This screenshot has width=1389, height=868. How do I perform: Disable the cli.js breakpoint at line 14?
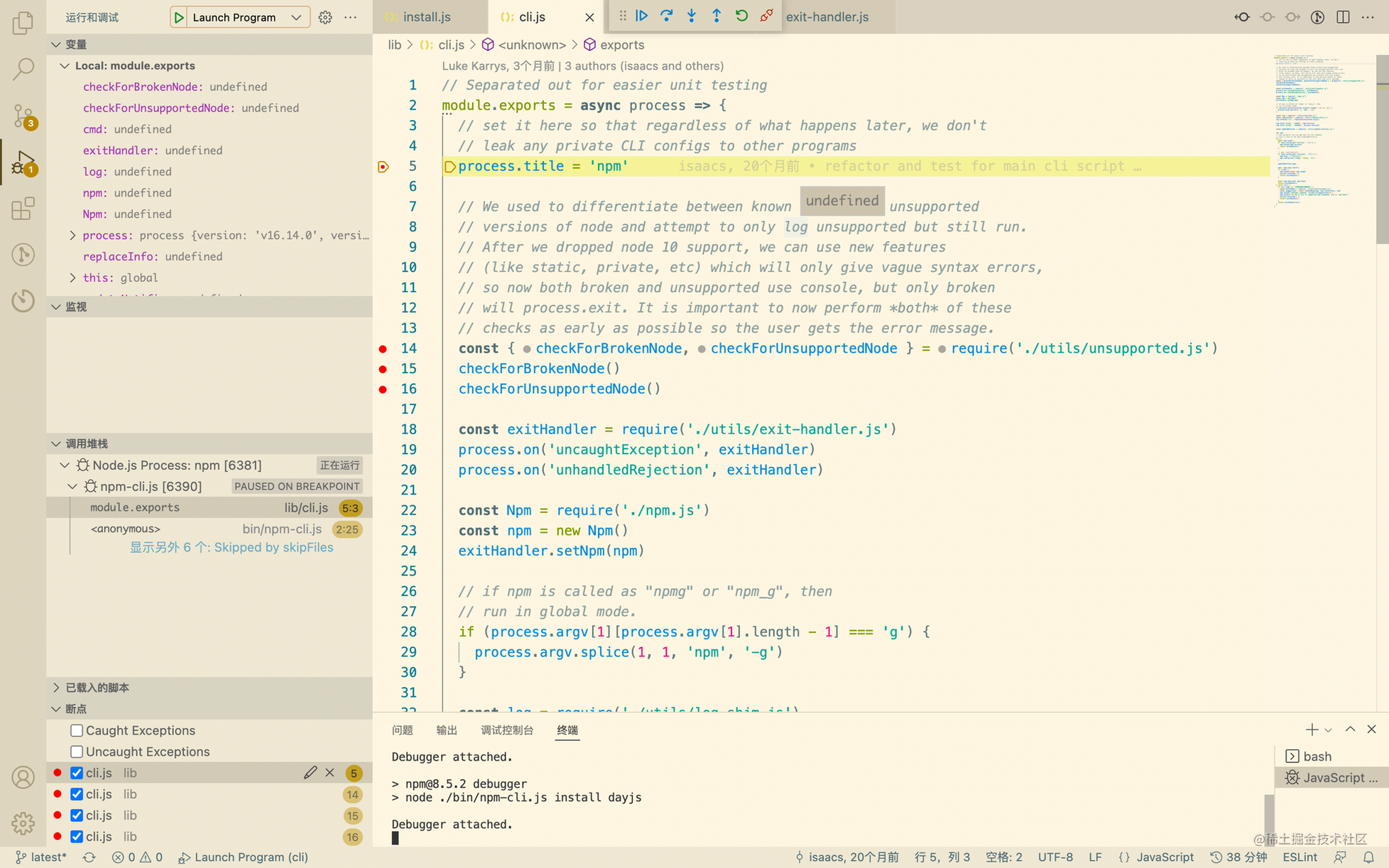click(77, 794)
